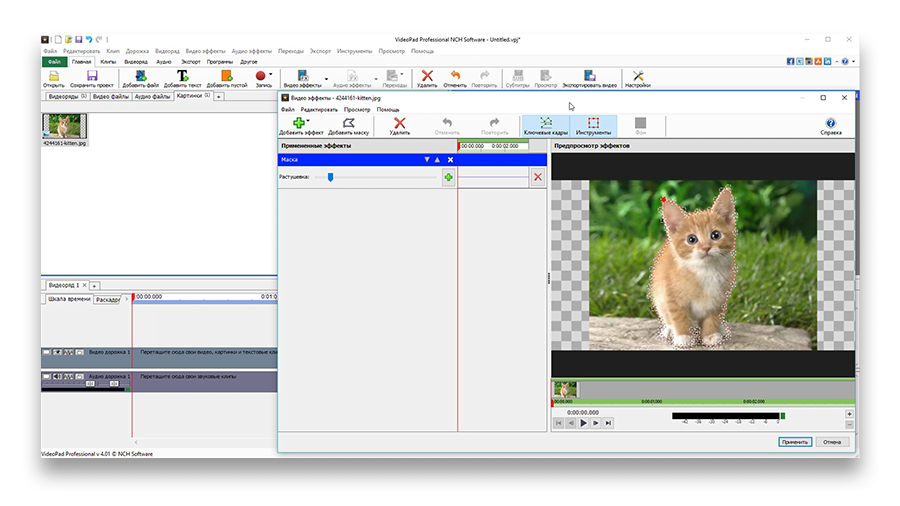Toggle mute speaker on Аудио дорожка 1
Screen dimensions: 900x506
(x=57, y=376)
